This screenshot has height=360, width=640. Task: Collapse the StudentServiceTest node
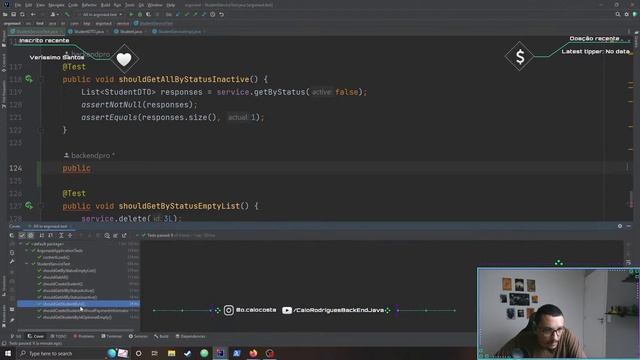pos(27,264)
